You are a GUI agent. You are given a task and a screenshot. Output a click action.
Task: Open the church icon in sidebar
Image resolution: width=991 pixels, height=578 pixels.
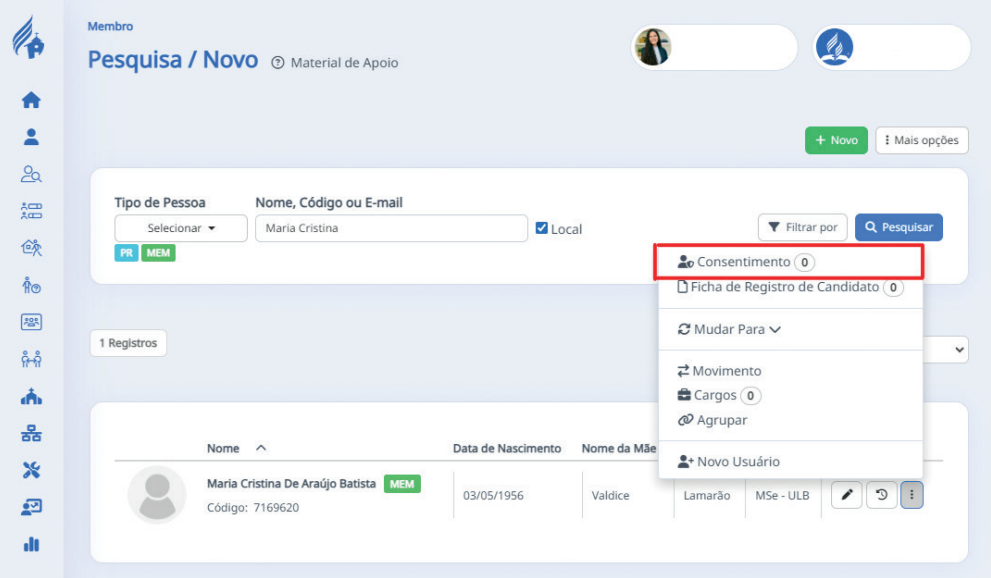(x=31, y=396)
